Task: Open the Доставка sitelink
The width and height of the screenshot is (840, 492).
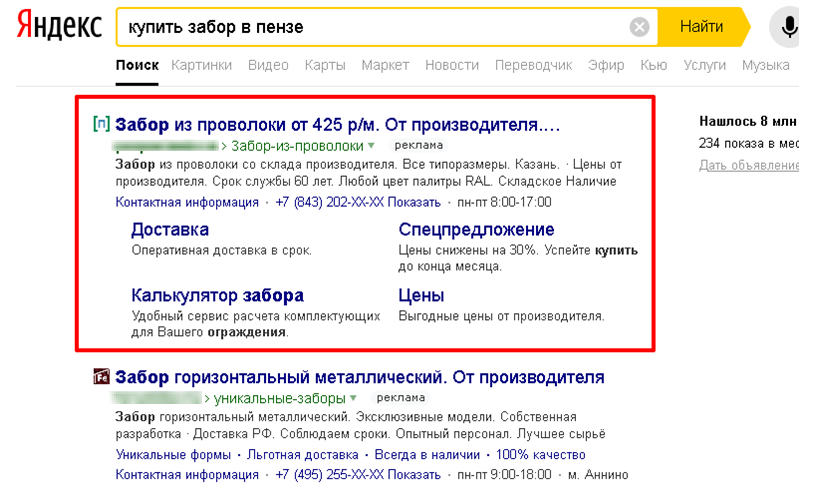Action: 170,230
